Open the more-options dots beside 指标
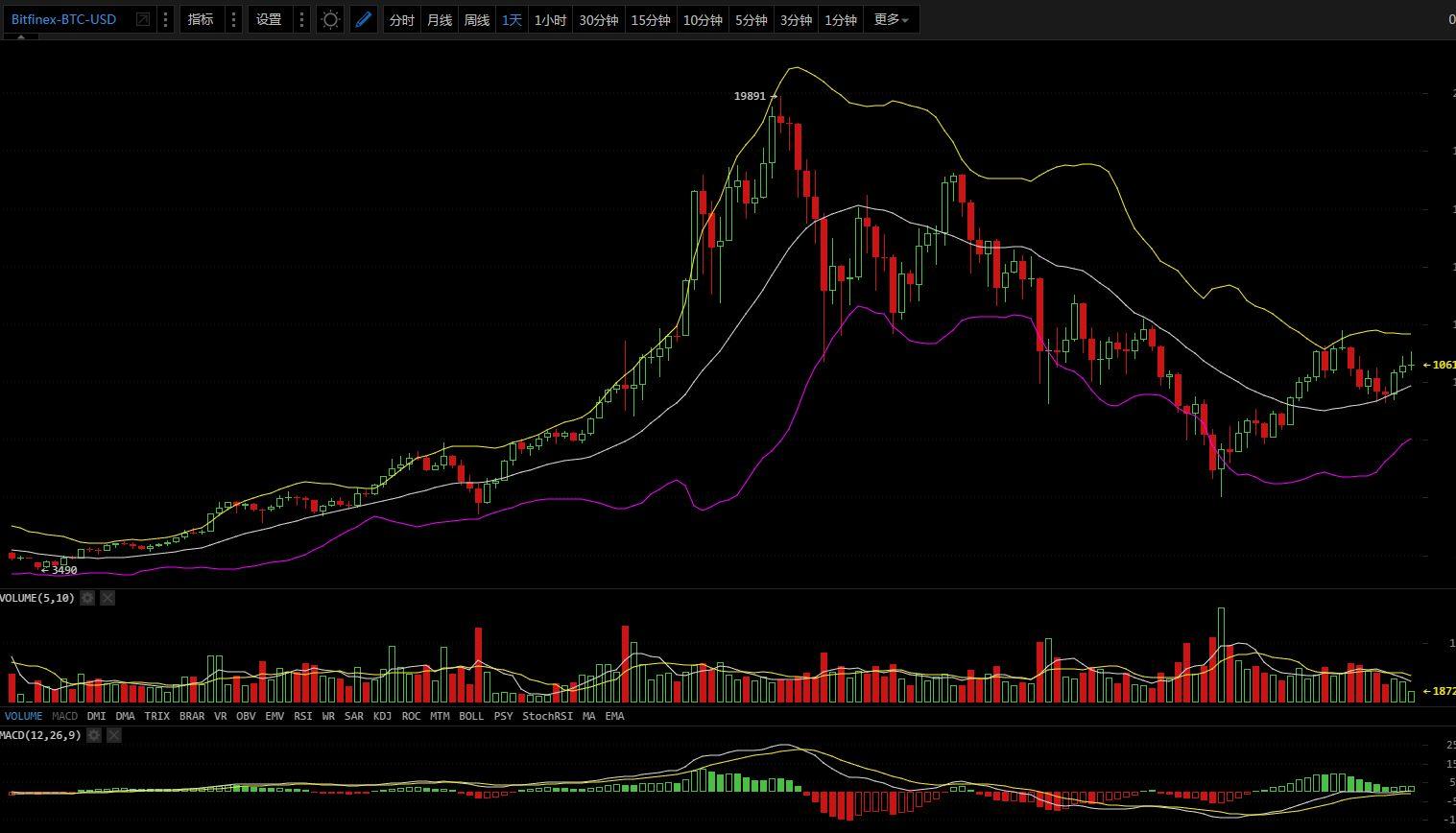The image size is (1456, 833). [x=233, y=19]
